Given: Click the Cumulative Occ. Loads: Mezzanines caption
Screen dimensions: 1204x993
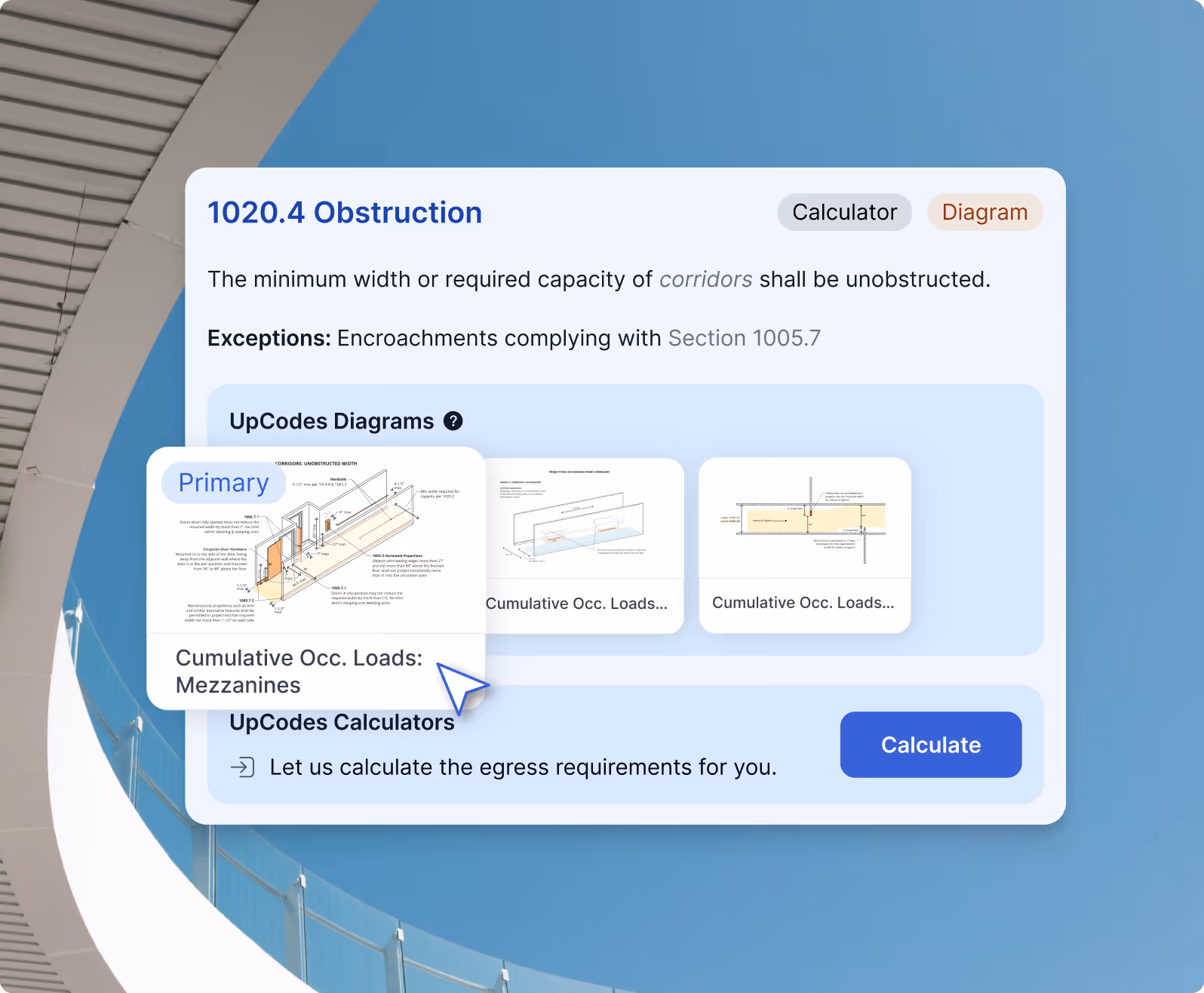Looking at the screenshot, I should (299, 672).
